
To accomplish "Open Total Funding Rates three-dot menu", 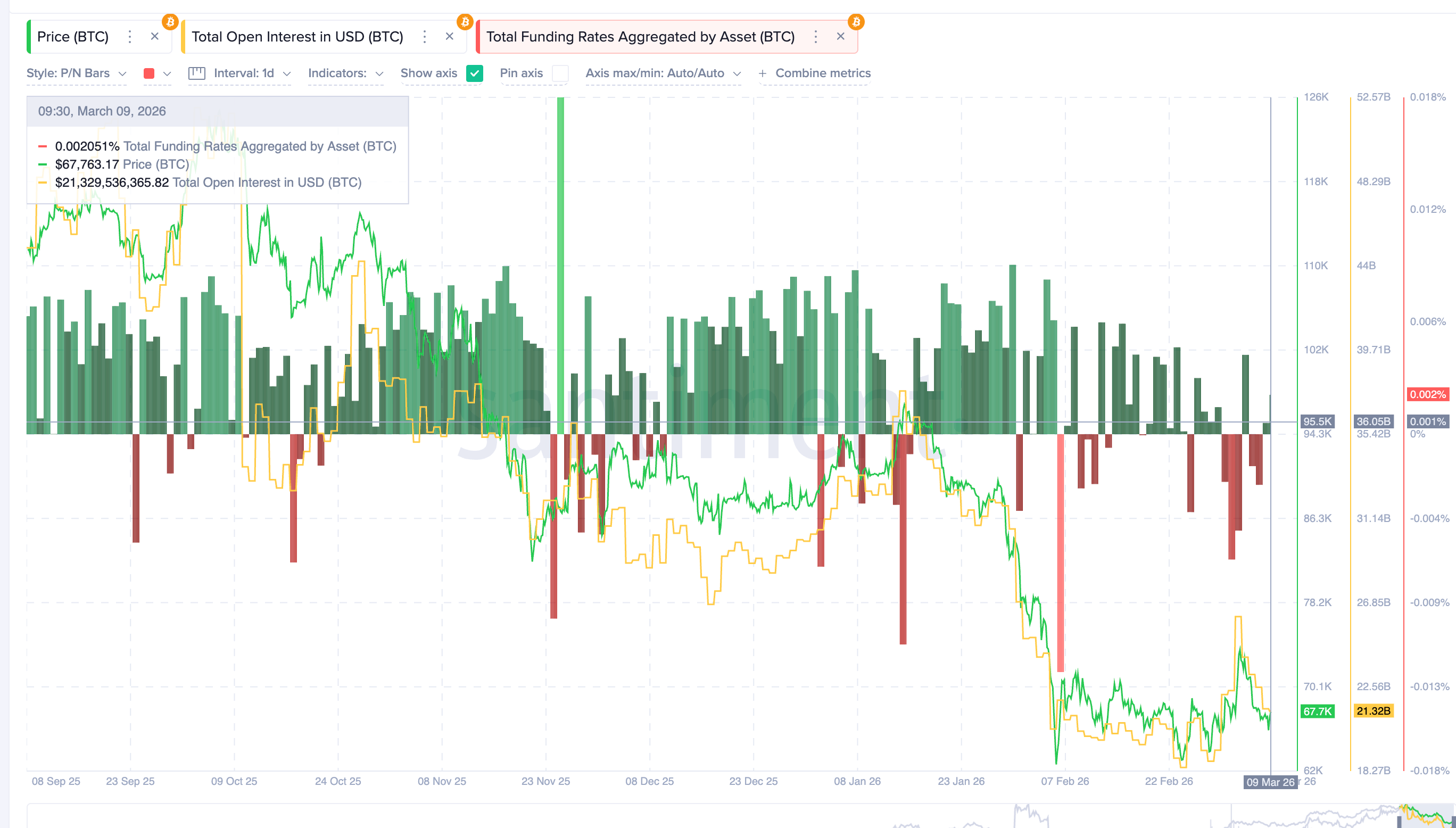I will (815, 37).
